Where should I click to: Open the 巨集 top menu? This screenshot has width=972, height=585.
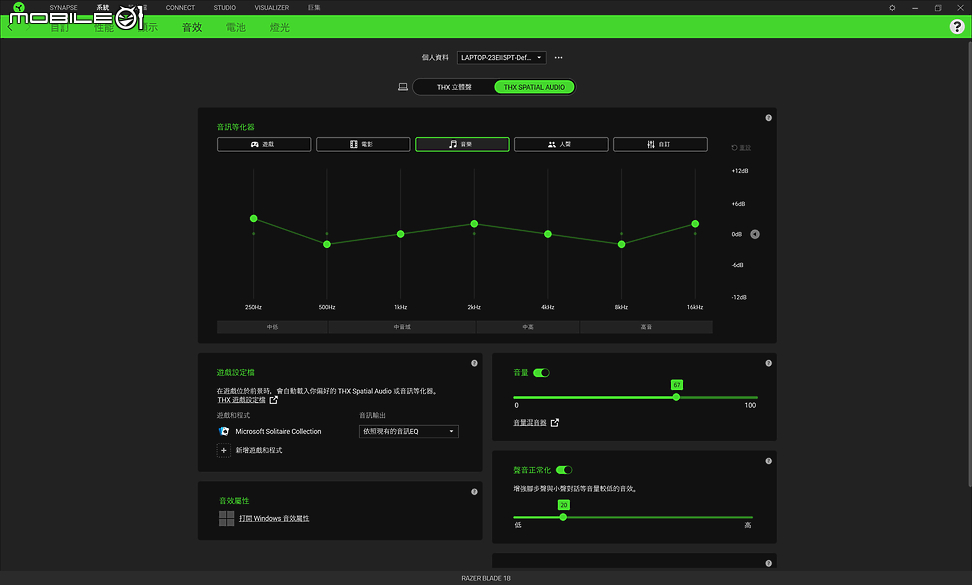314,7
